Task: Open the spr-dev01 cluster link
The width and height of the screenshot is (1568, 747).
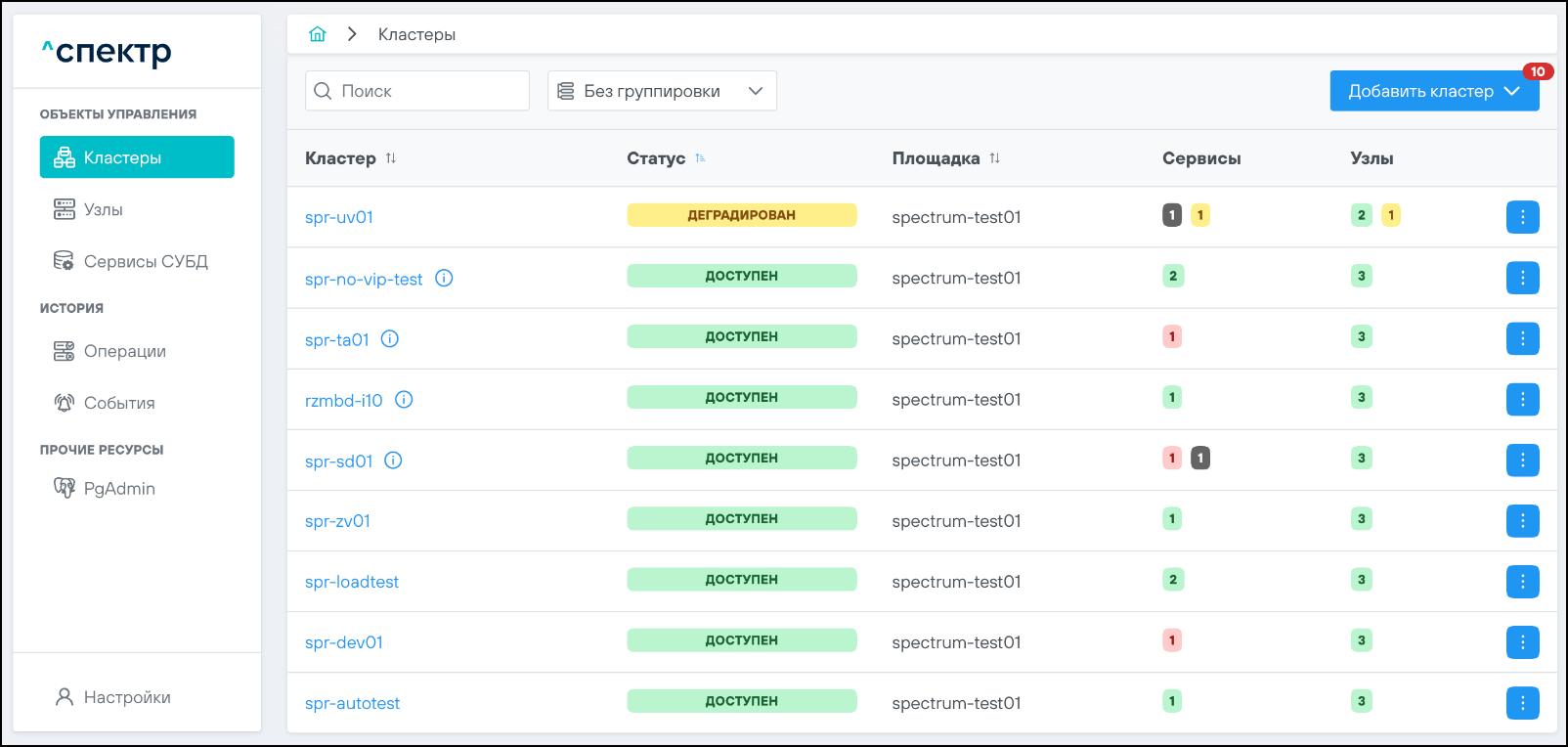Action: 344,642
